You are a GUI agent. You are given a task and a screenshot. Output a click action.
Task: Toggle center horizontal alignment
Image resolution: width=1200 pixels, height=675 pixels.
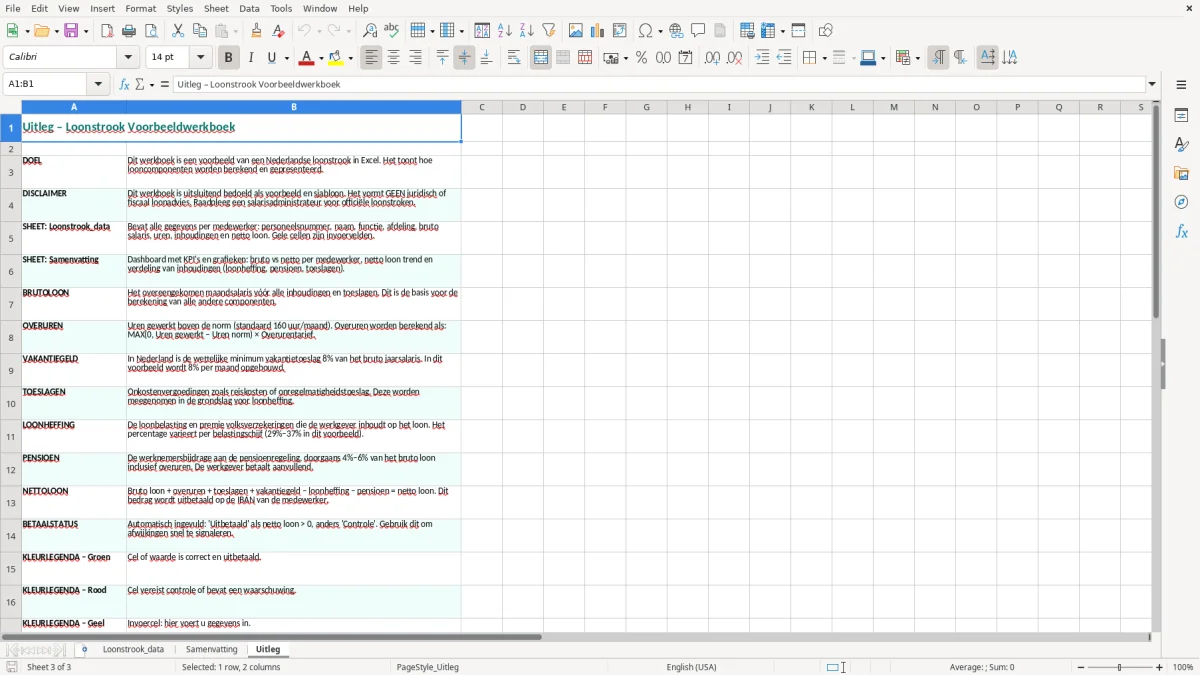[x=394, y=58]
